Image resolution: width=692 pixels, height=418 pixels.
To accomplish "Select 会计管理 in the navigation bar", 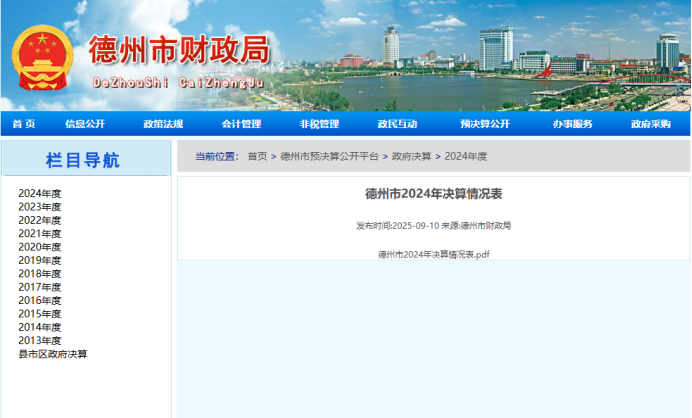I will point(241,124).
